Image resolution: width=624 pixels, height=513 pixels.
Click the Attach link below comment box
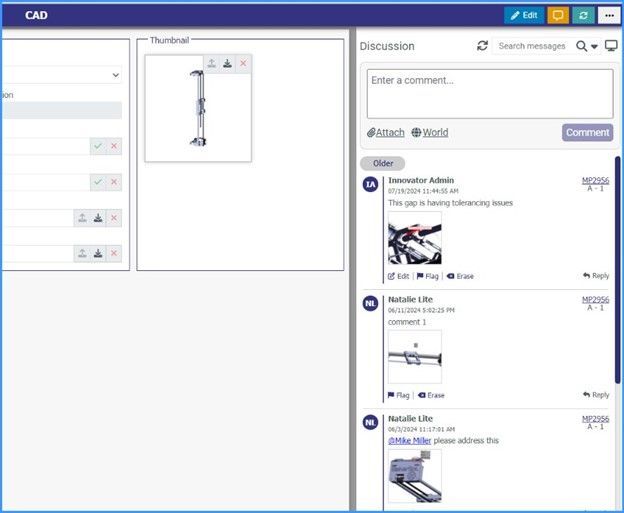pyautogui.click(x=386, y=132)
